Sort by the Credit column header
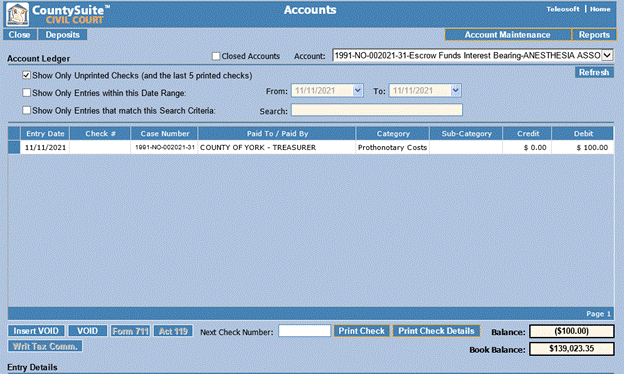The width and height of the screenshot is (624, 374). pyautogui.click(x=528, y=133)
